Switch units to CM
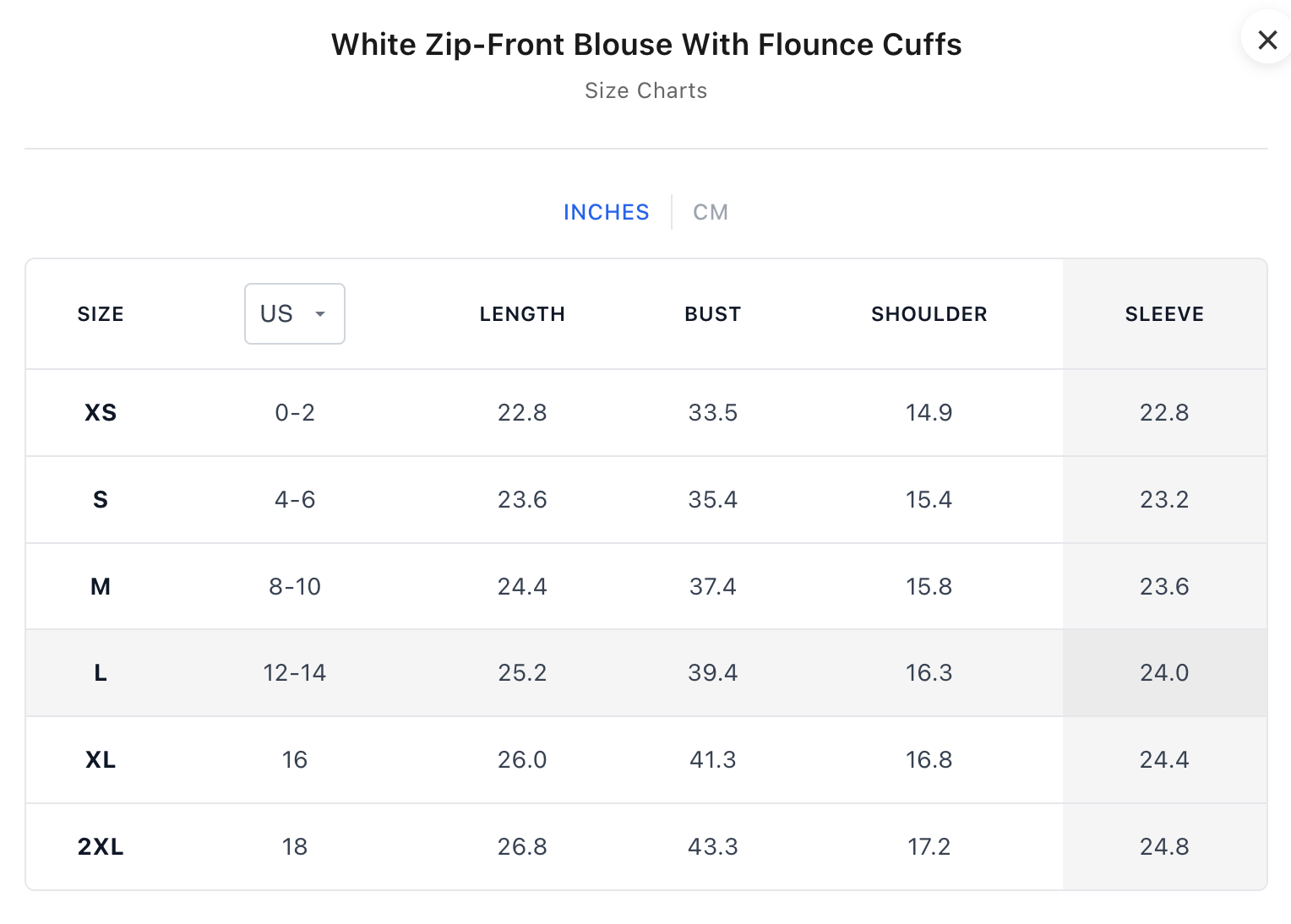1291x924 pixels. click(710, 212)
